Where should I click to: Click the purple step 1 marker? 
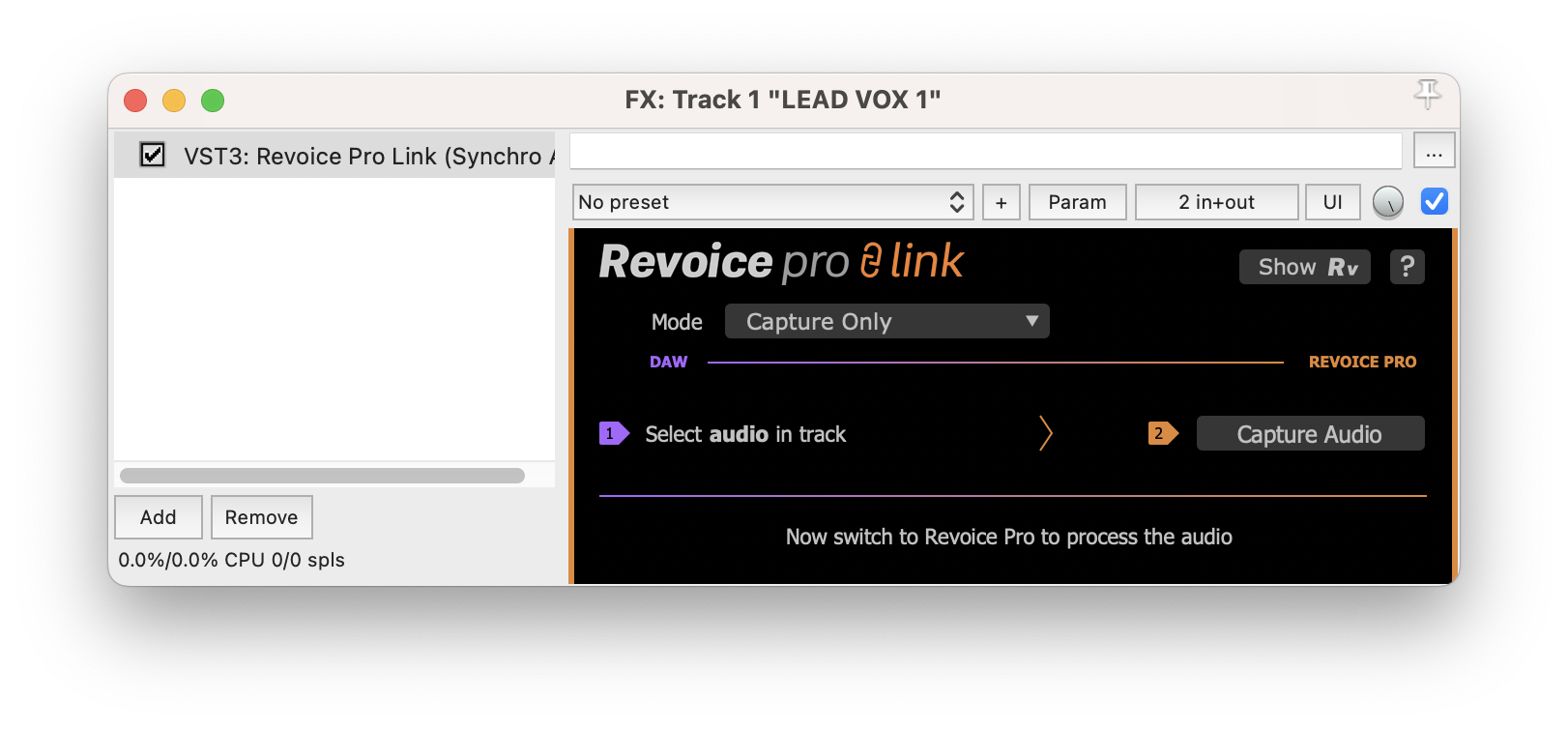point(614,434)
